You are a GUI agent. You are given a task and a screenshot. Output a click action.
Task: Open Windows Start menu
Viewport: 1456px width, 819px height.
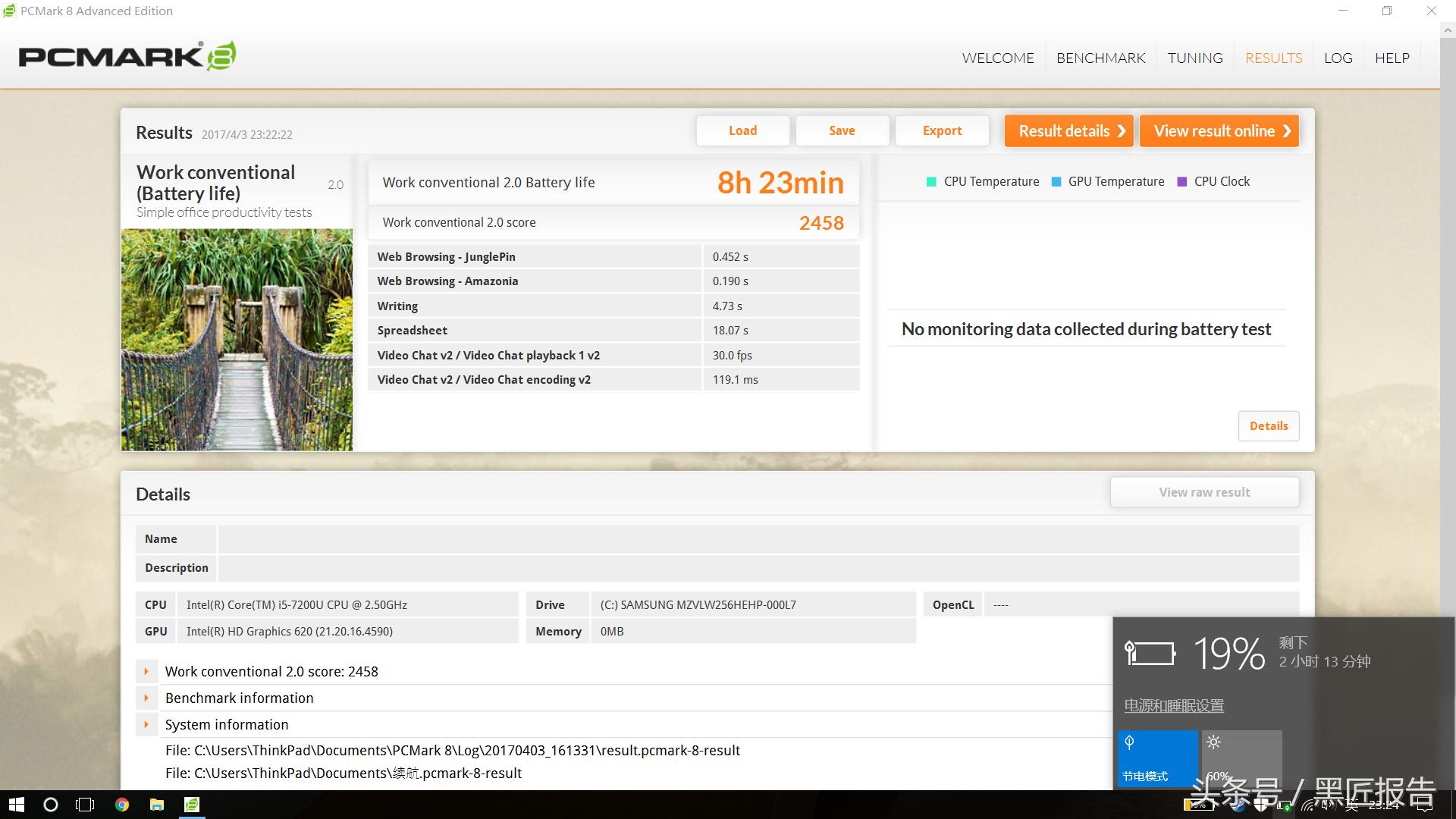[x=16, y=805]
